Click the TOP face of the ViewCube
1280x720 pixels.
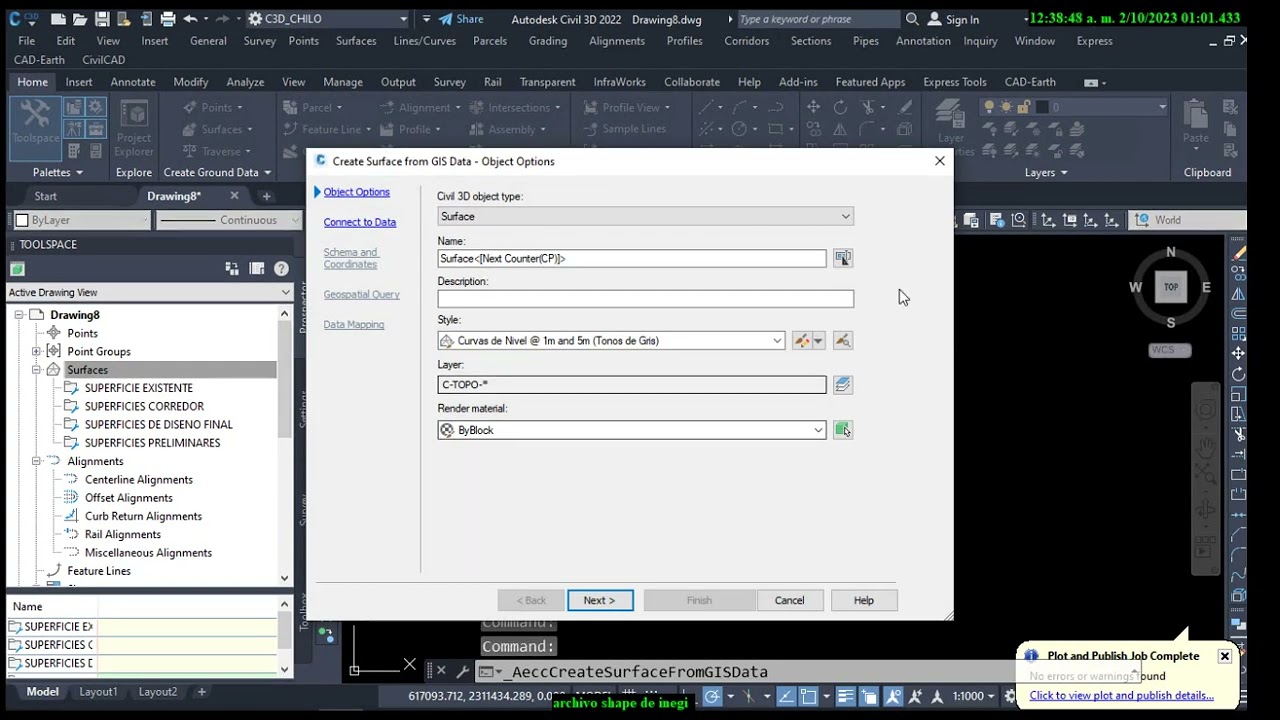[1170, 287]
